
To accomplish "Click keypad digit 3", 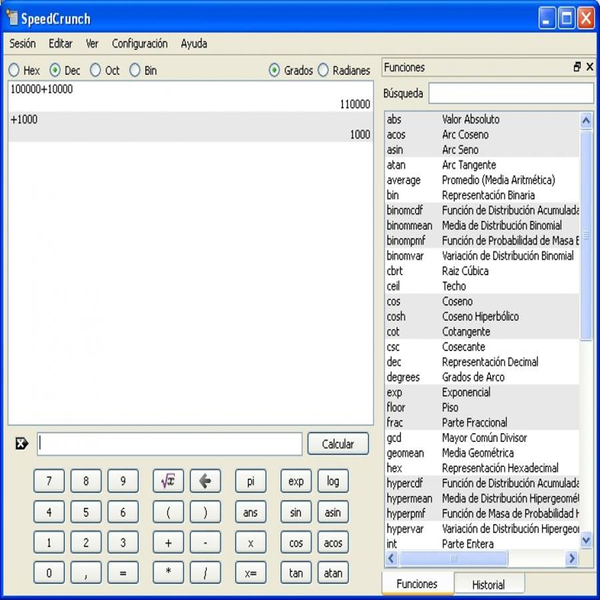I will 123,543.
